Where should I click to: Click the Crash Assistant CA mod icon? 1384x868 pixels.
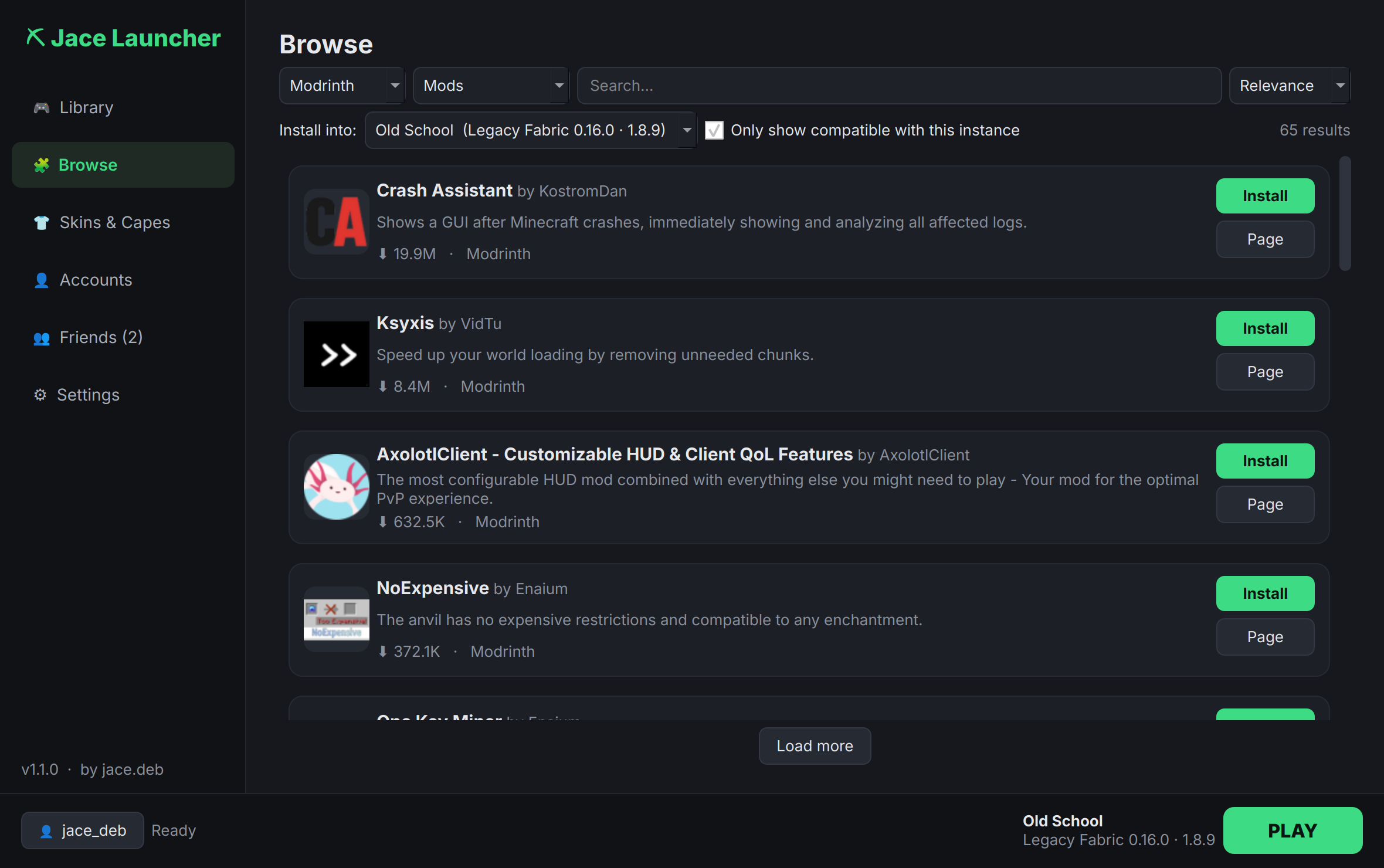coord(336,222)
